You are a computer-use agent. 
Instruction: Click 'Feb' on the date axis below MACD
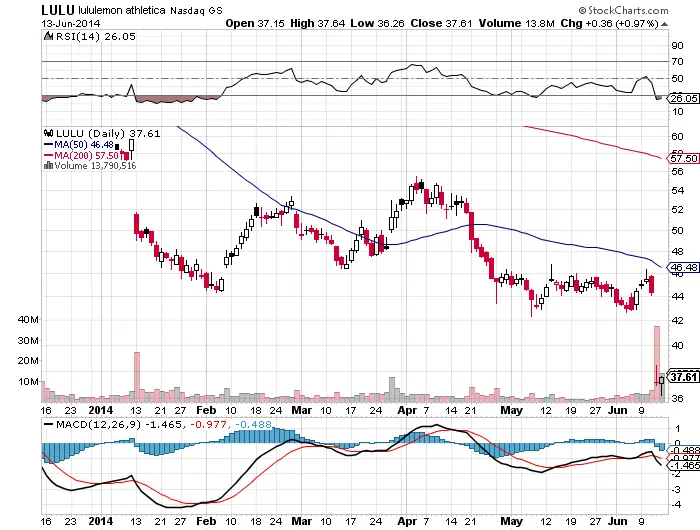tap(206, 521)
